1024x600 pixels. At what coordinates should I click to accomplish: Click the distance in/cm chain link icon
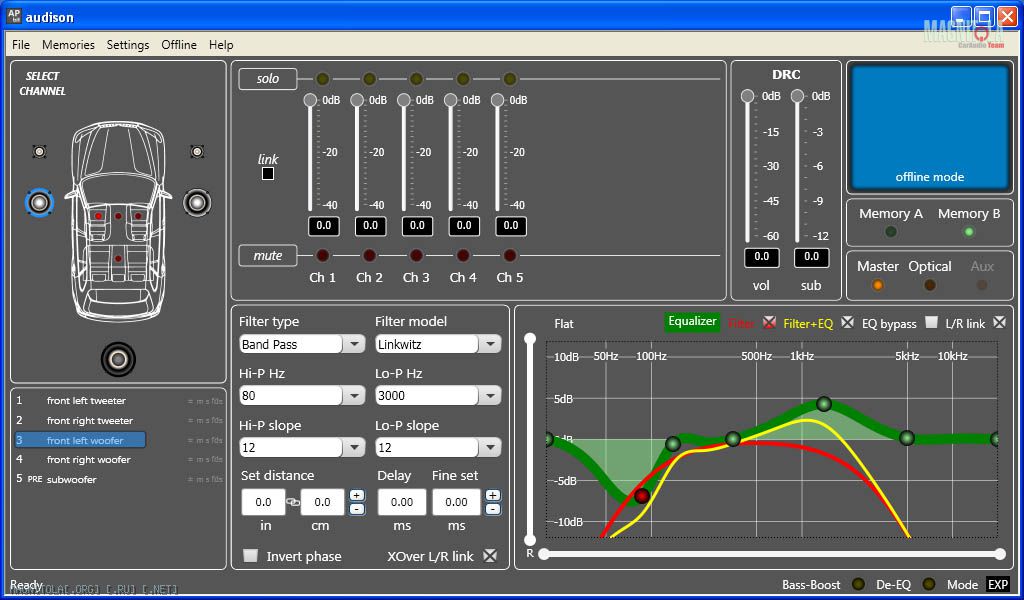coord(293,502)
